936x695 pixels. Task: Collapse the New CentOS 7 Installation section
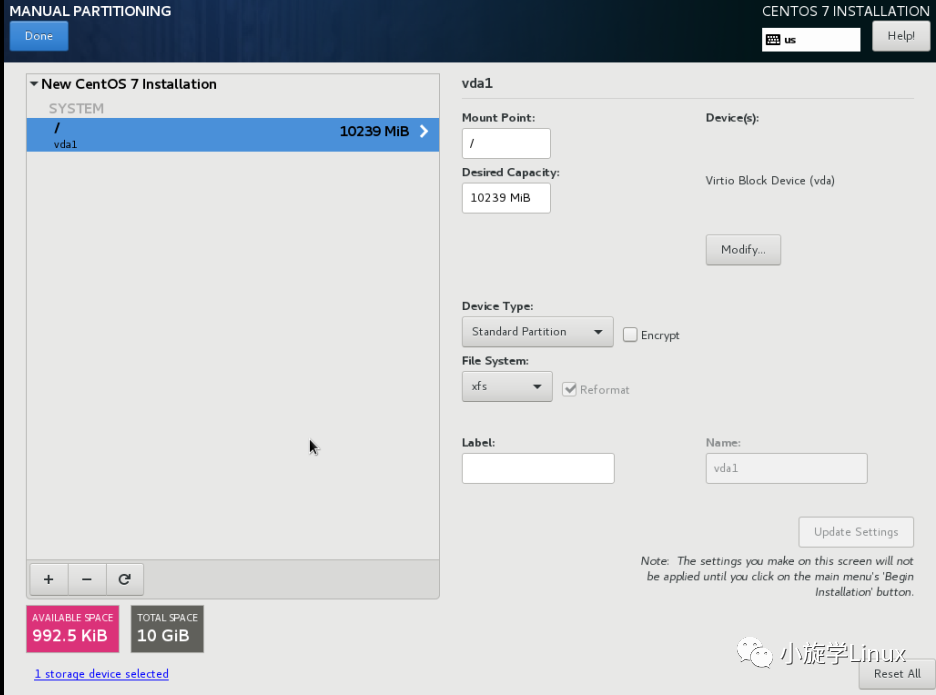(x=34, y=84)
